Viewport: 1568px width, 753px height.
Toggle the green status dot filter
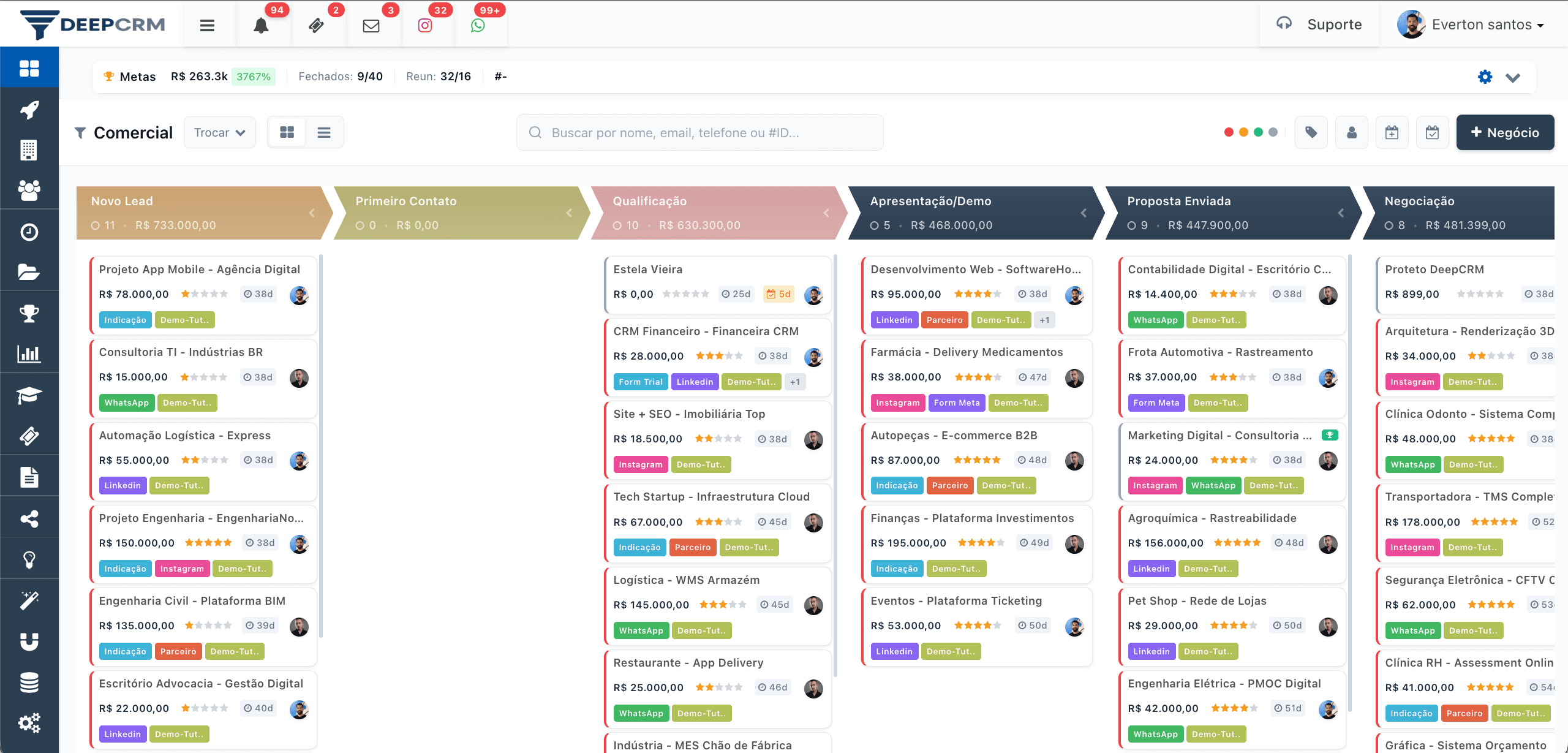point(1257,132)
